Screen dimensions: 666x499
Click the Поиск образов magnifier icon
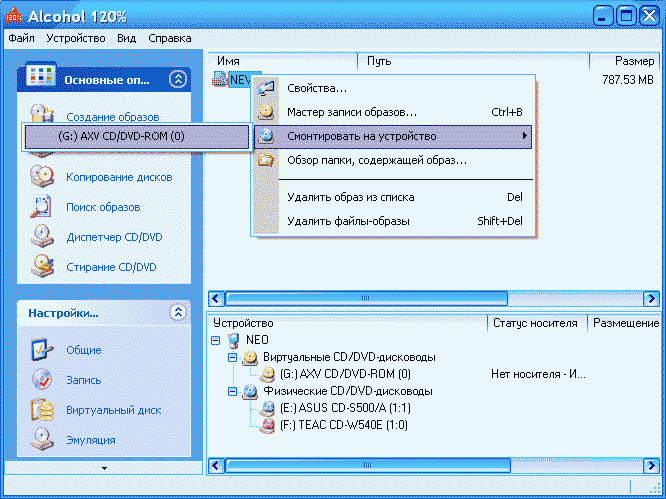(x=42, y=206)
